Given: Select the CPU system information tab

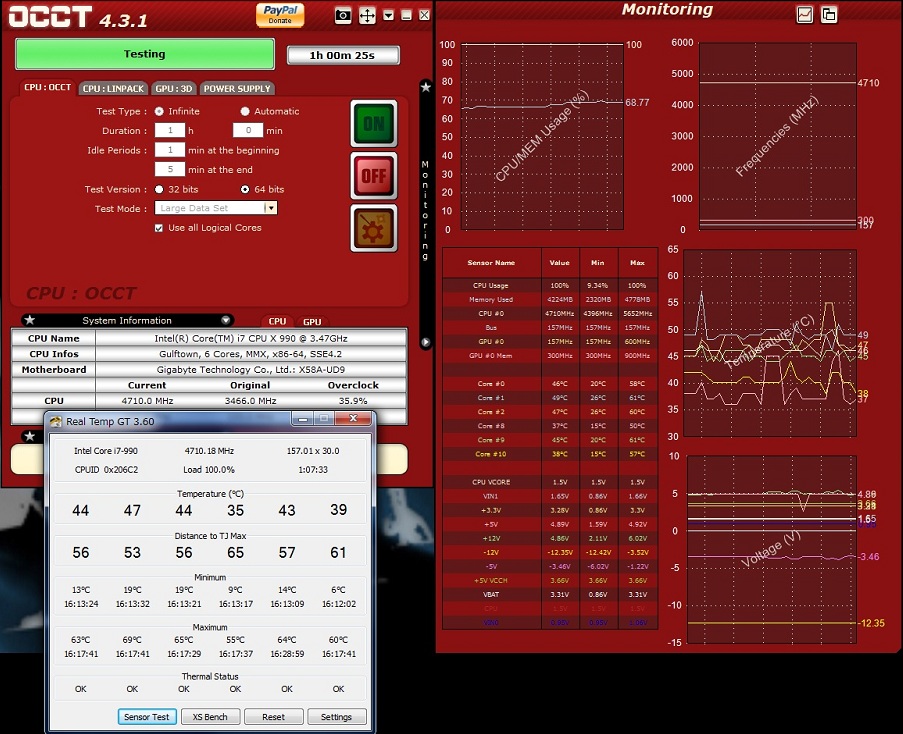Looking at the screenshot, I should click(277, 321).
